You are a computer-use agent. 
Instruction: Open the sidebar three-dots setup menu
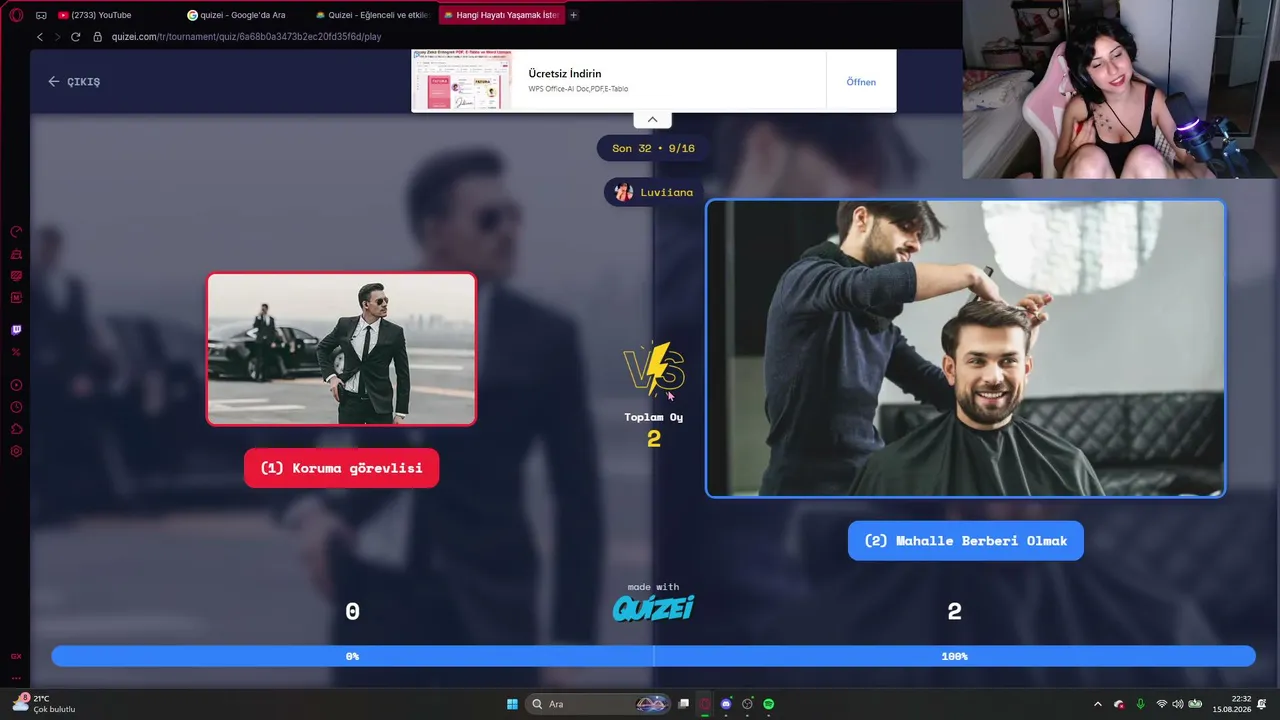[16, 678]
